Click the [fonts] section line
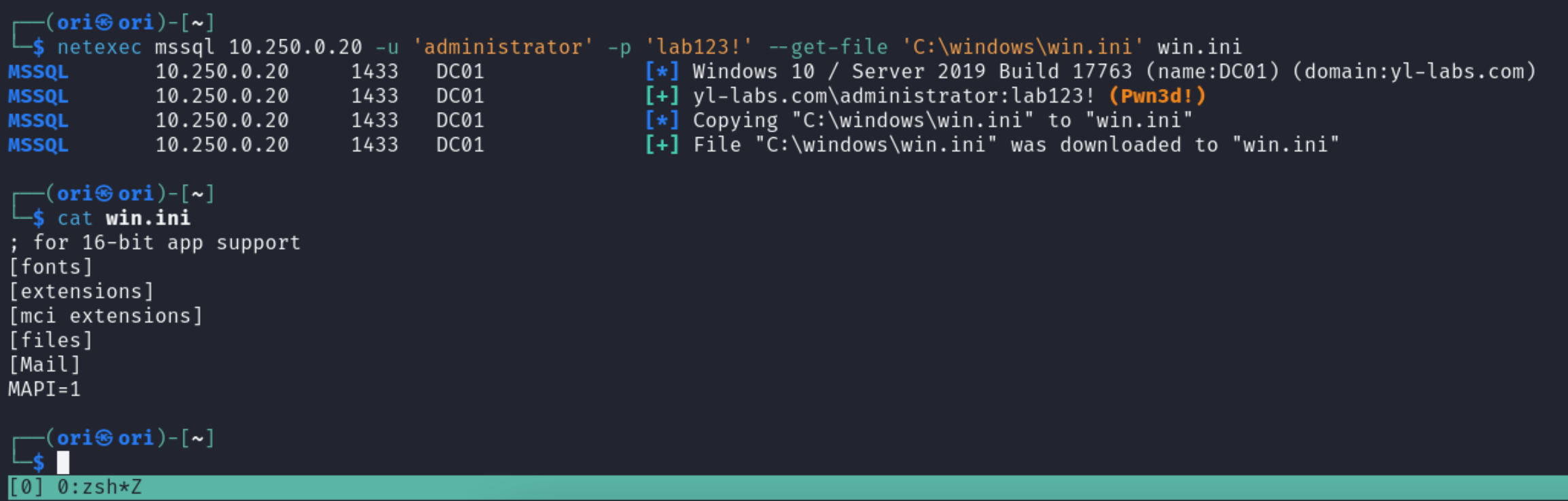This screenshot has width=1568, height=501. coord(50,267)
